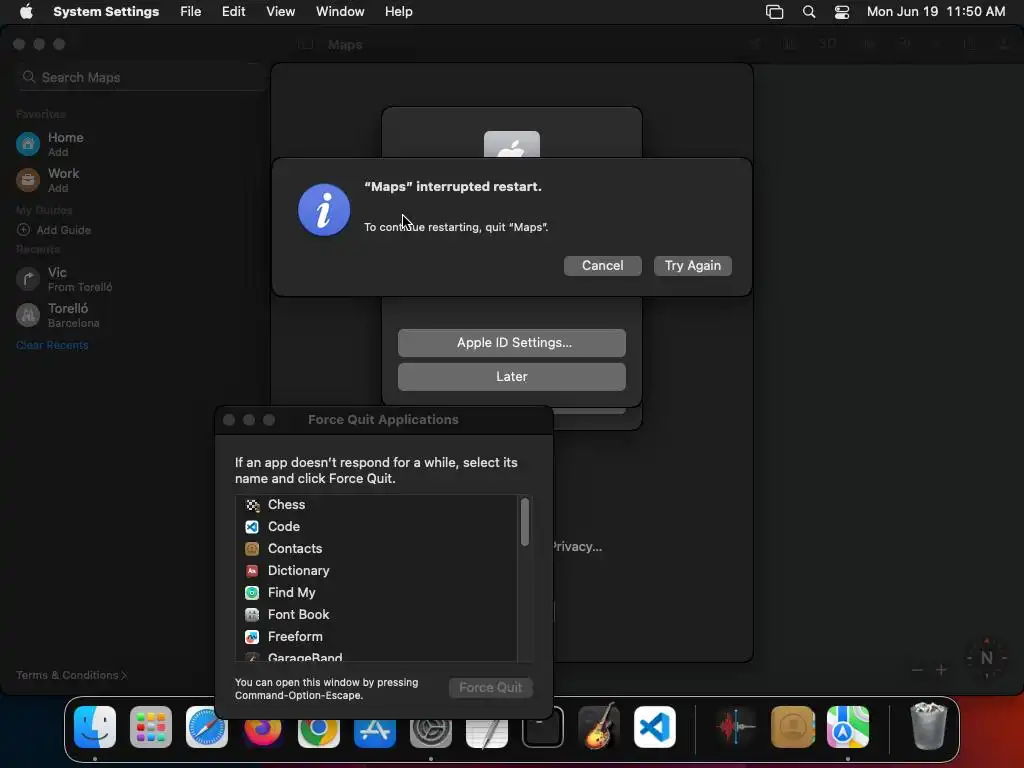Choose the Later button
The height and width of the screenshot is (768, 1024).
[511, 377]
